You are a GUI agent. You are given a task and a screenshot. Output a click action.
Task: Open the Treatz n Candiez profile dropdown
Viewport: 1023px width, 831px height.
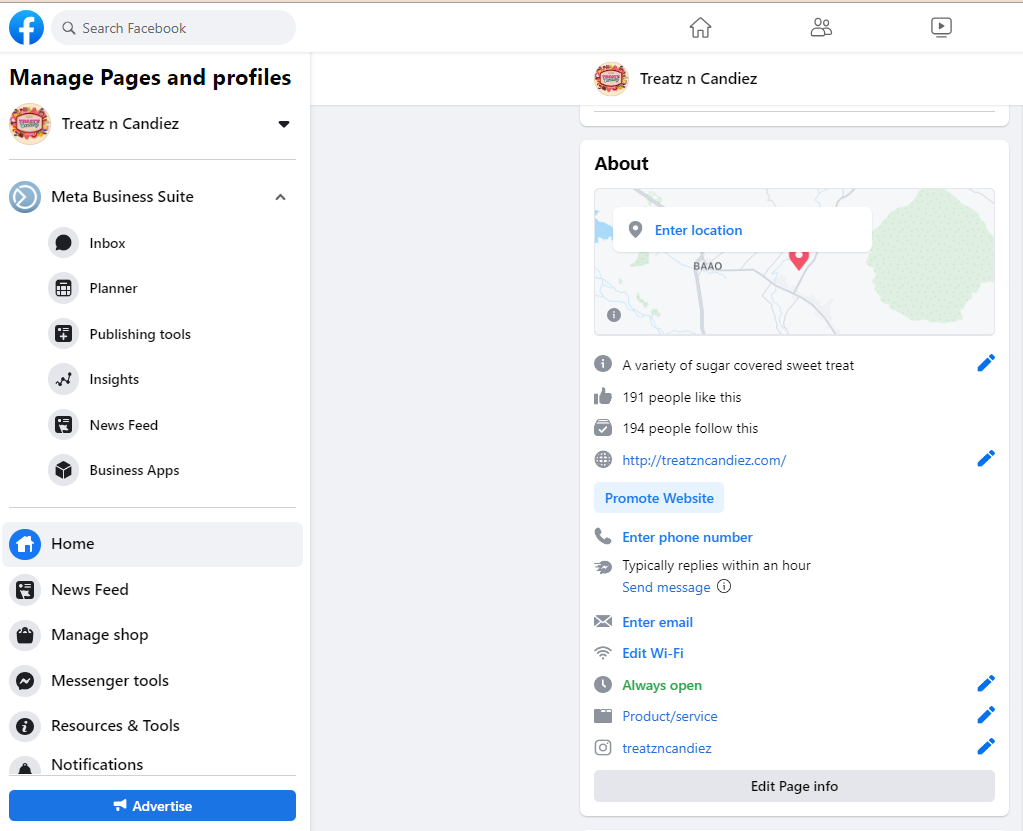(x=284, y=124)
